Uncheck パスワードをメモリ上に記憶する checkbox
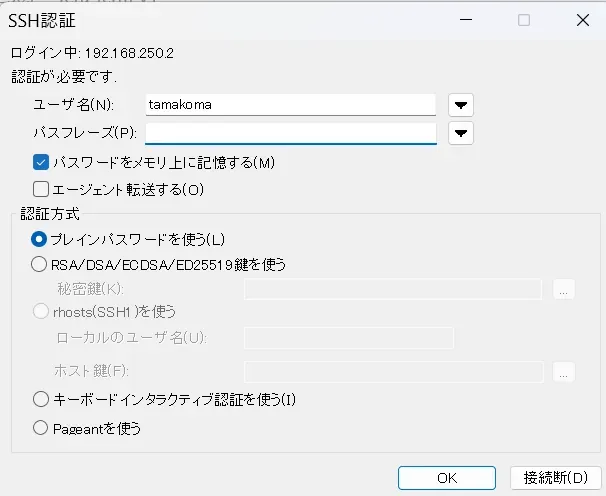The height and width of the screenshot is (496, 606). point(41,162)
